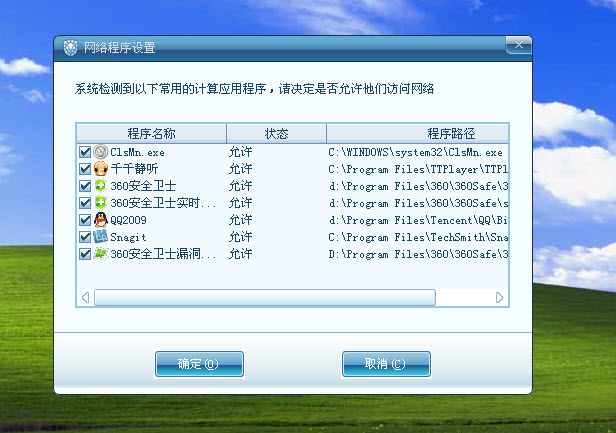Select the Snagit program name

(x=128, y=237)
